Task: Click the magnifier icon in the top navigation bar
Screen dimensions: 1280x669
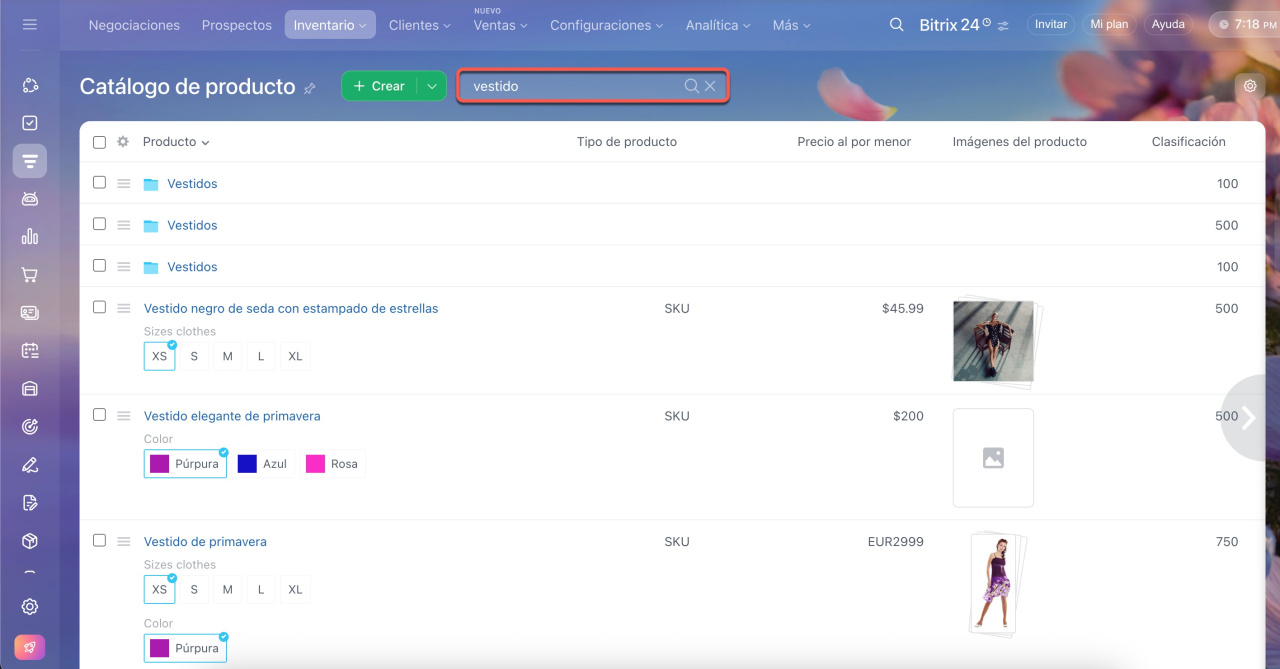Action: click(x=897, y=25)
